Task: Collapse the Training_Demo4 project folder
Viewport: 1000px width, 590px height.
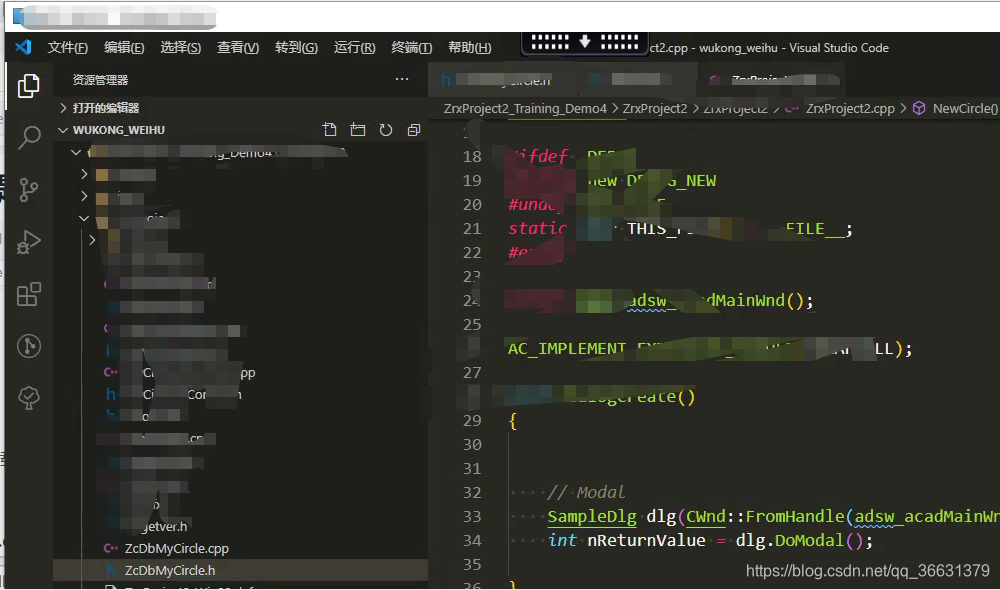Action: tap(76, 152)
